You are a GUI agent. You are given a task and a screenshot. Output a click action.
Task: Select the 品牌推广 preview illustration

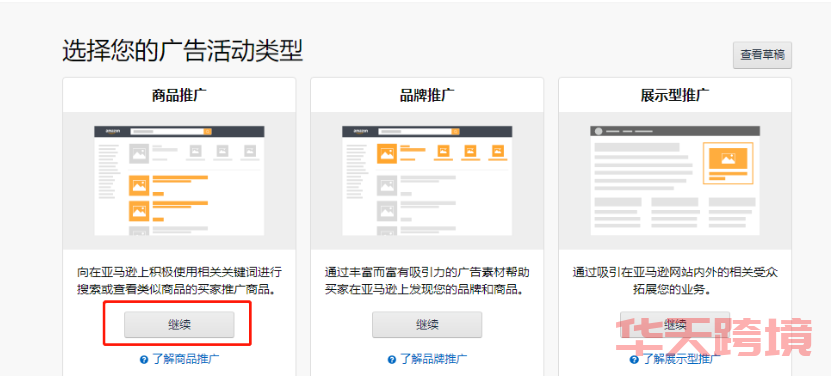coord(427,181)
